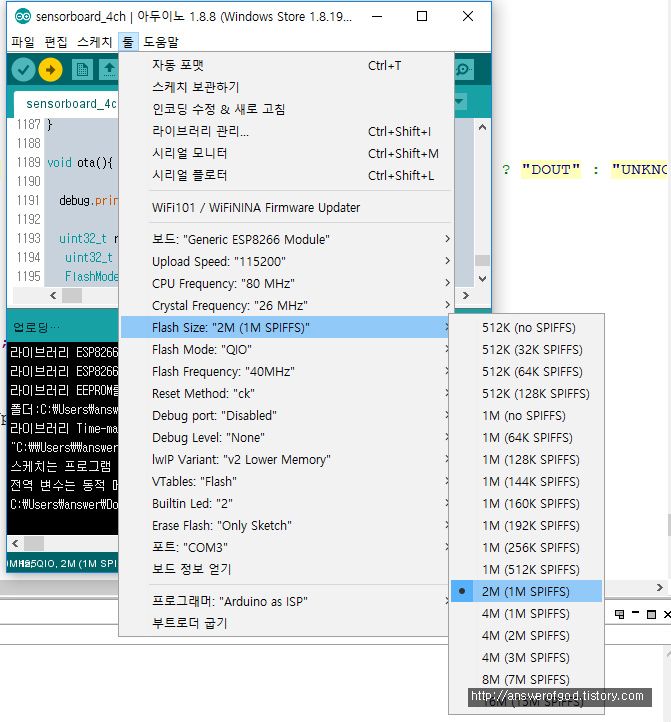Screen dimensions: 671x722
Task: Select 1M (512K SPIFFS) option
Action: 526,570
